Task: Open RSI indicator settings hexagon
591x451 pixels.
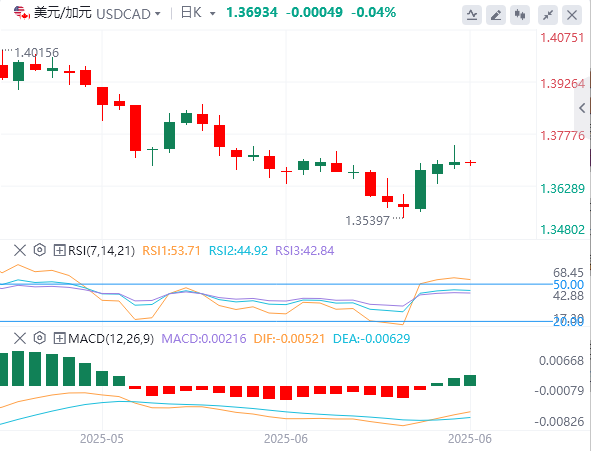Action: (x=40, y=250)
